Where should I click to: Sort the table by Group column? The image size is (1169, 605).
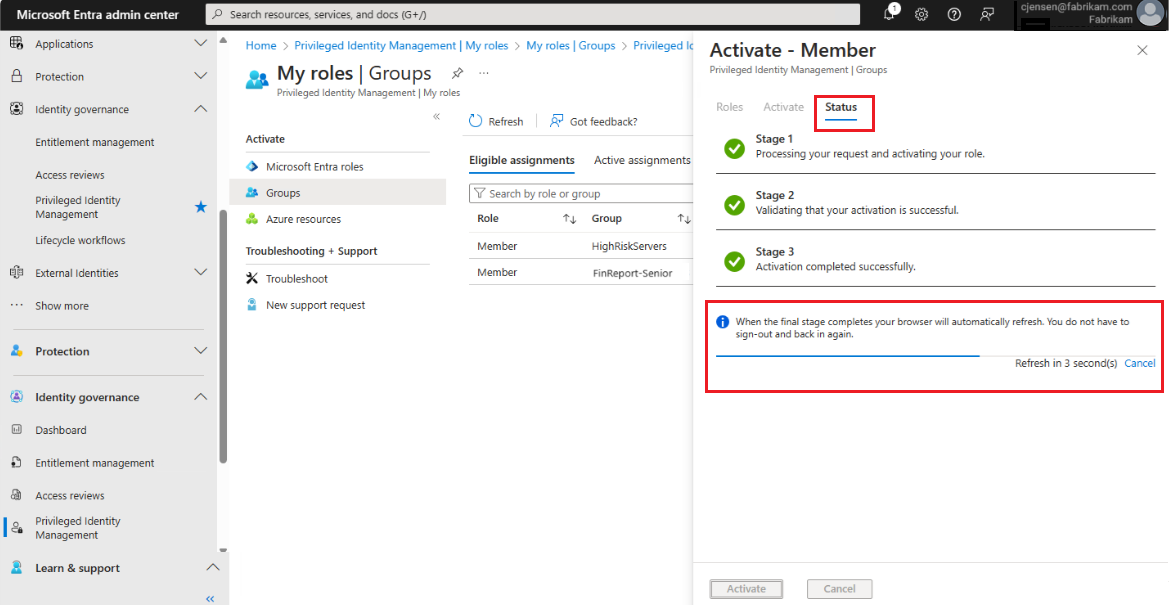click(684, 219)
